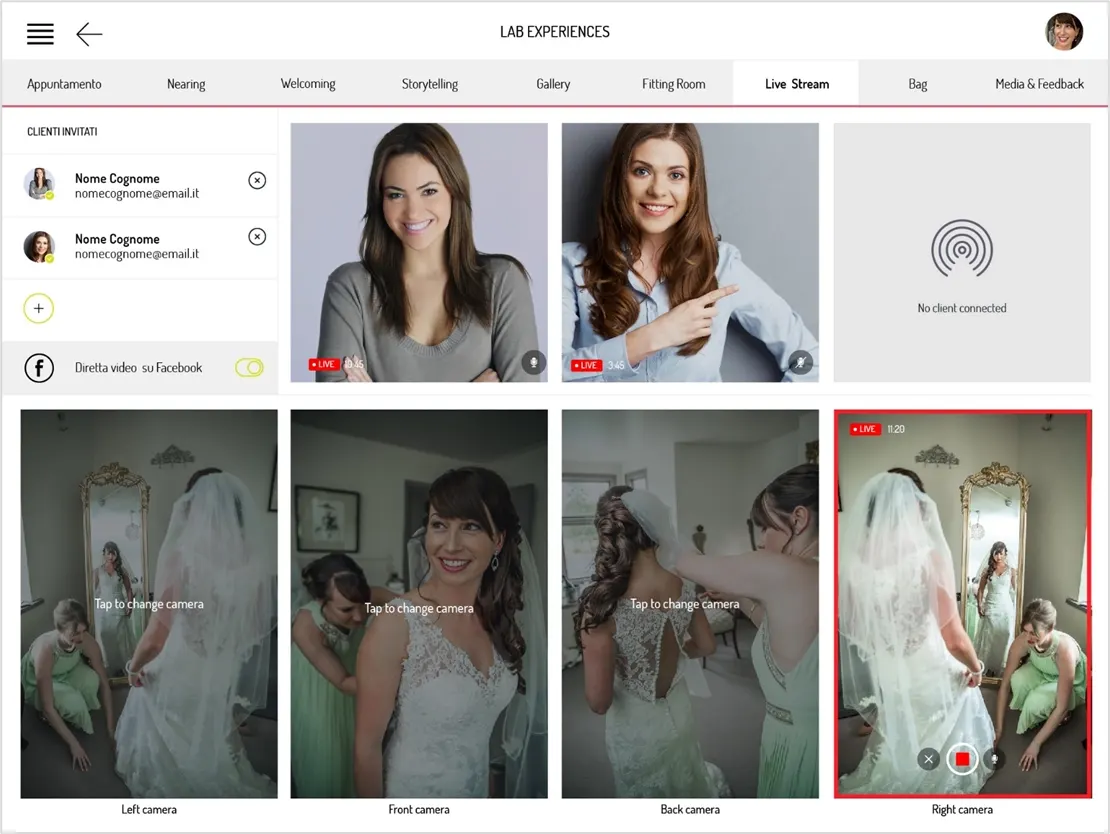Open the hamburger menu
This screenshot has width=1110, height=834.
[x=40, y=34]
